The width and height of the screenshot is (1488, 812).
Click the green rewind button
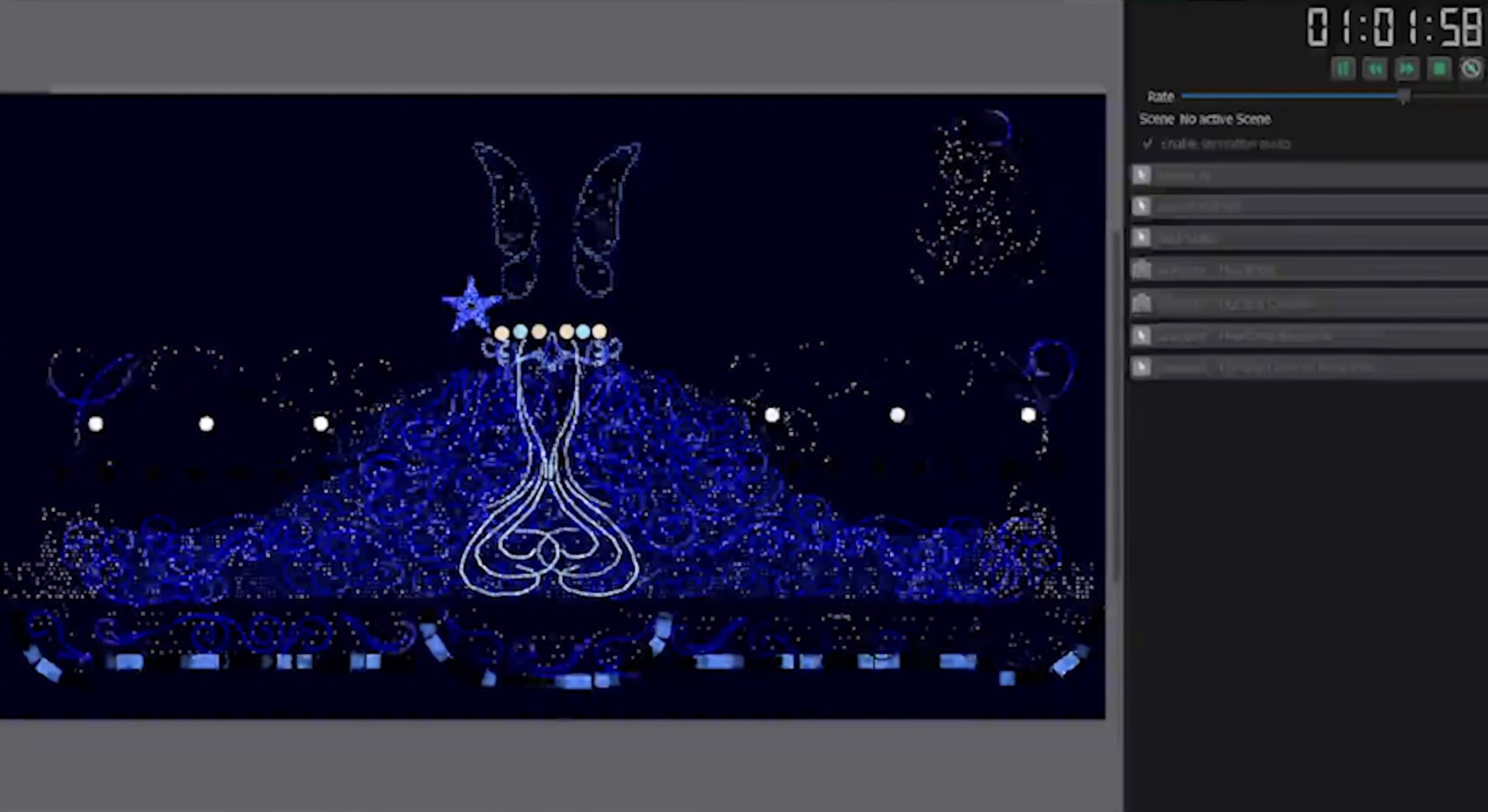pos(1375,69)
